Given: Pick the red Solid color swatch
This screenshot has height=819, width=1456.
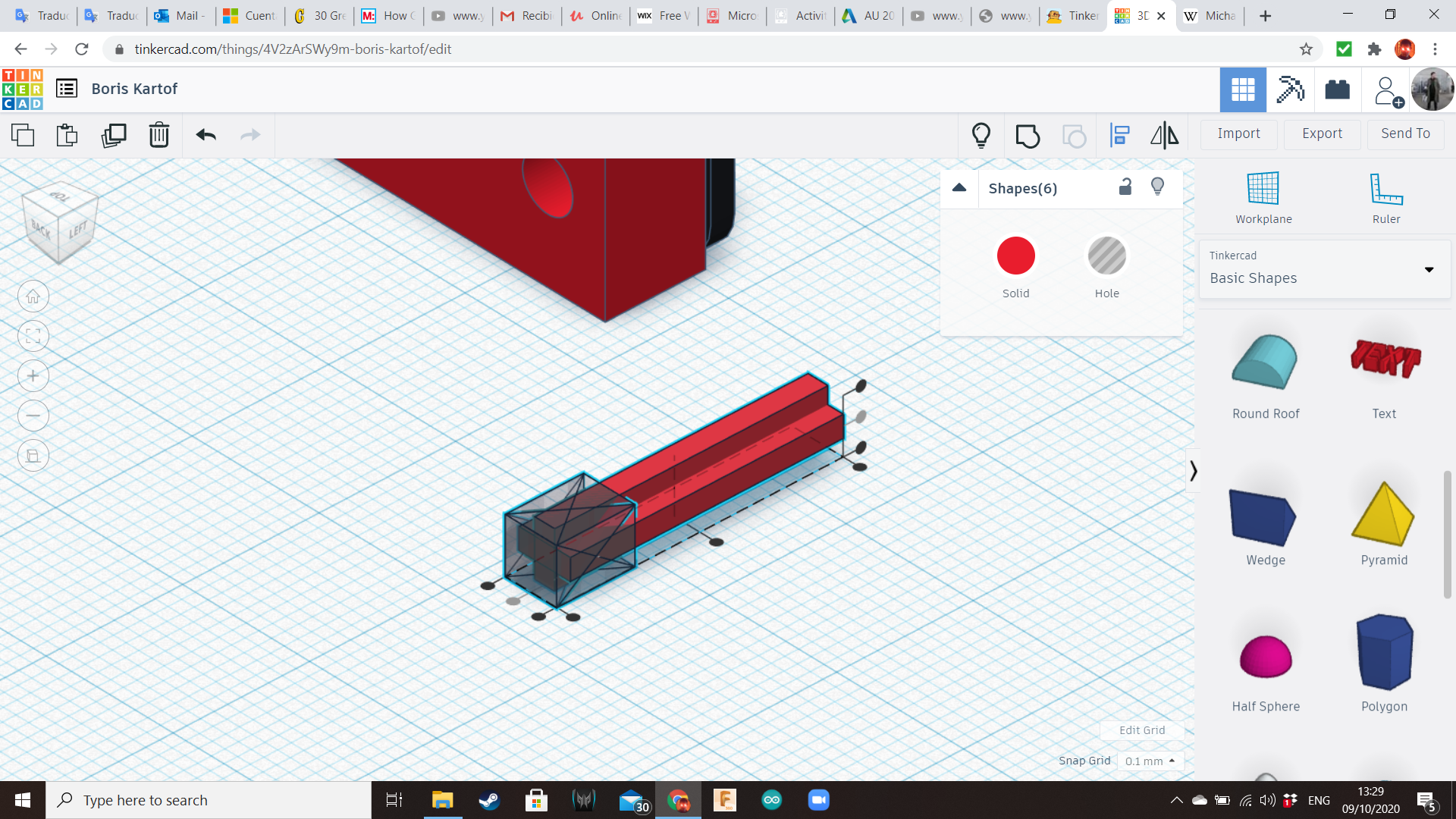Looking at the screenshot, I should [x=1015, y=256].
